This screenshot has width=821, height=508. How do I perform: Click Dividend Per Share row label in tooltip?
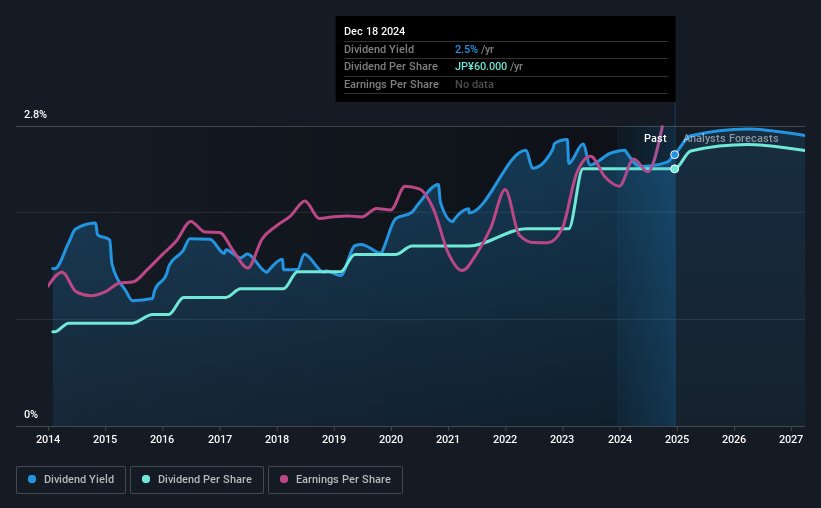pyautogui.click(x=391, y=67)
